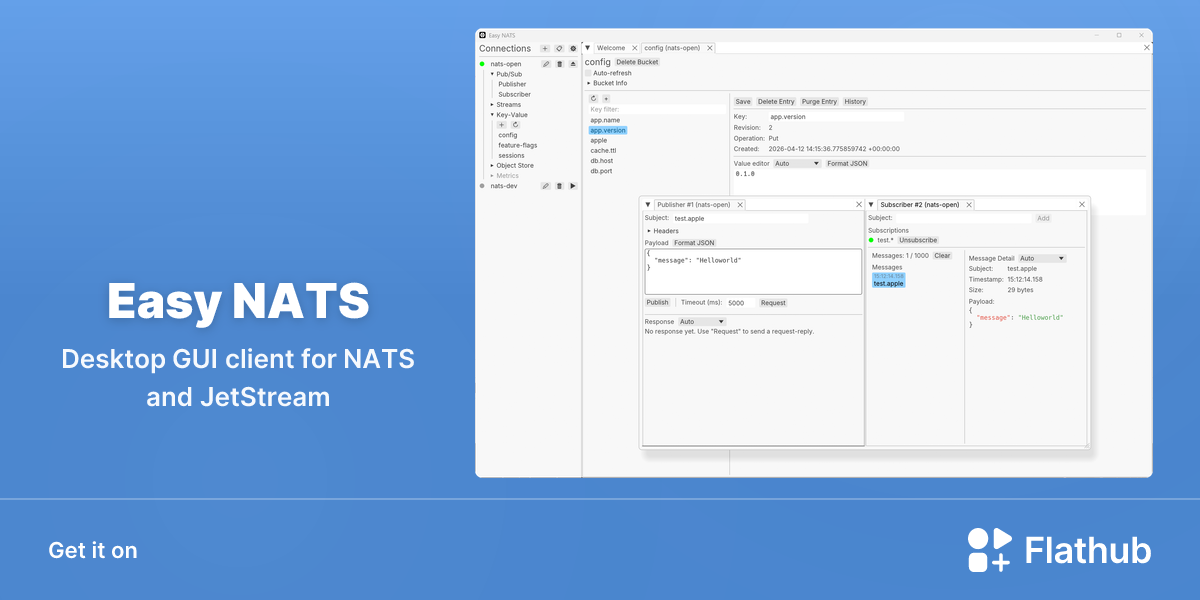Collapse the Key-Value tree node
Screen dimensions: 1200x600
pos(492,115)
